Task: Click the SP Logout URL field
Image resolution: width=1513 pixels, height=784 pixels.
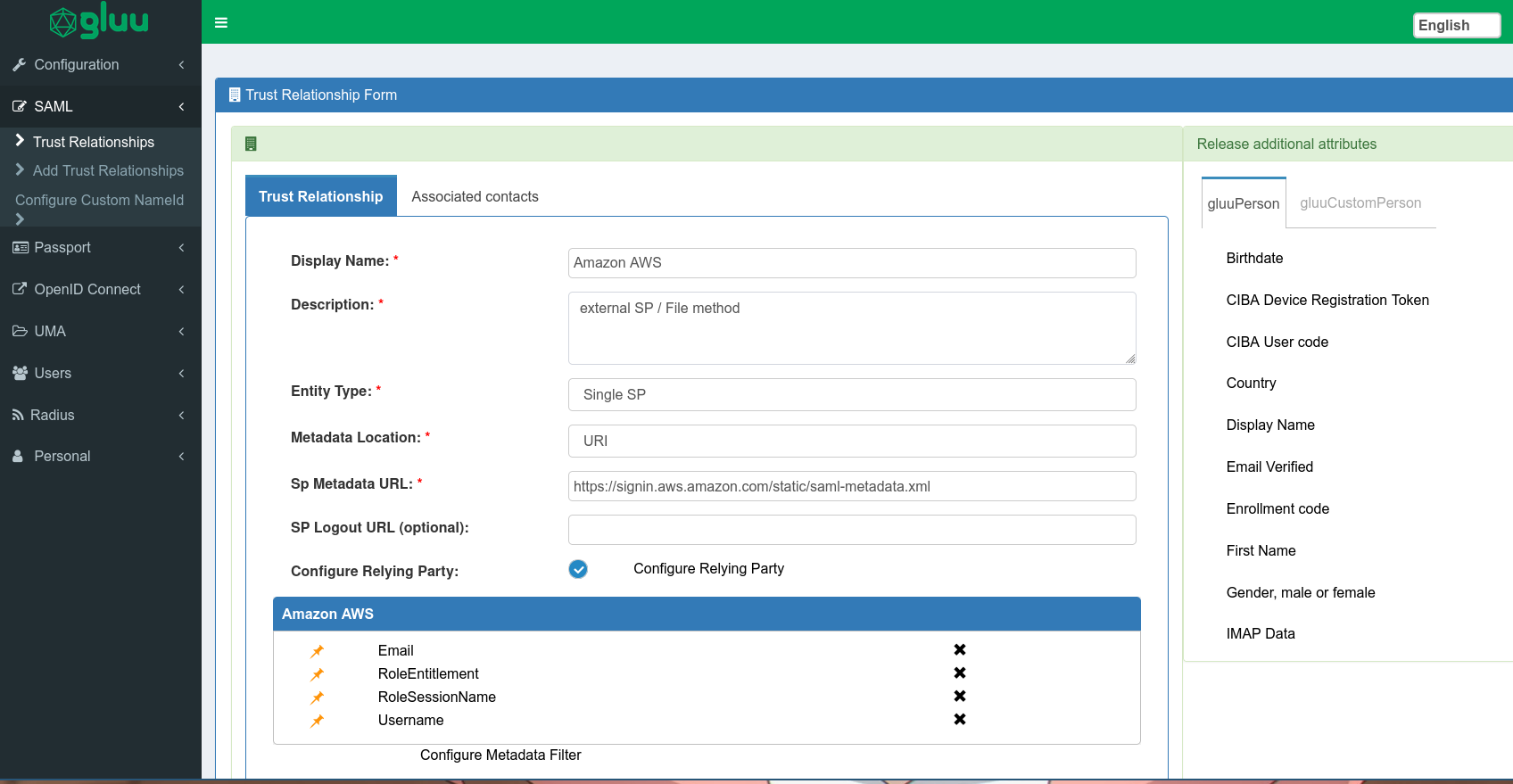Action: pyautogui.click(x=852, y=530)
